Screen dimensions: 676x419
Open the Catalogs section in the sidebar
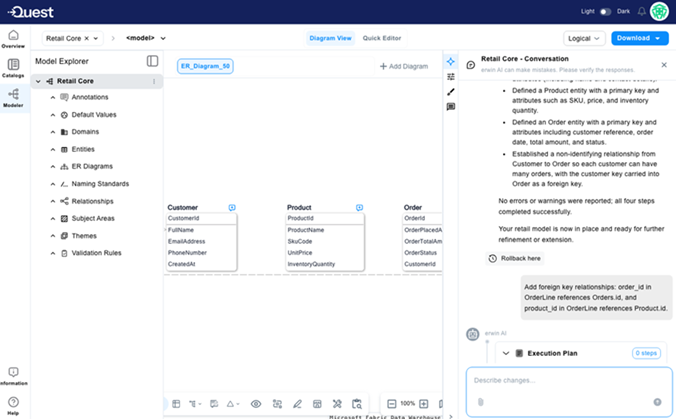tap(13, 69)
